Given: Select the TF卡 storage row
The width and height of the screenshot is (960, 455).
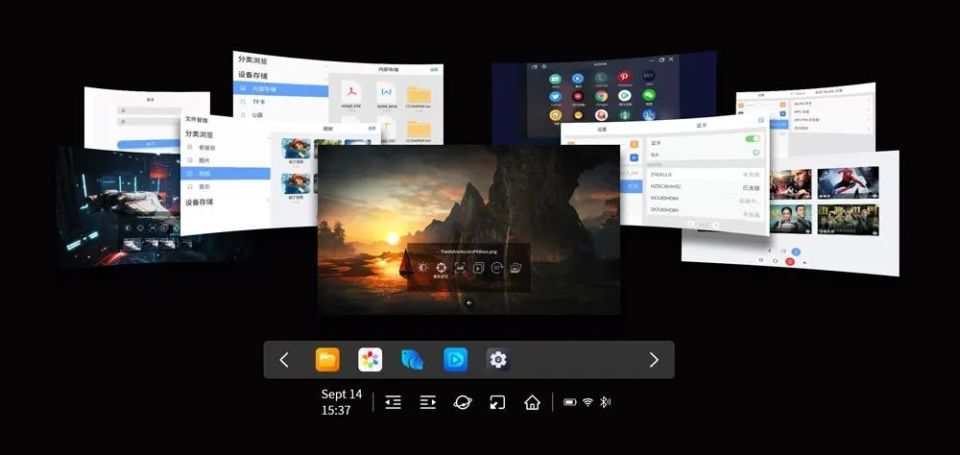Looking at the screenshot, I should 281,102.
